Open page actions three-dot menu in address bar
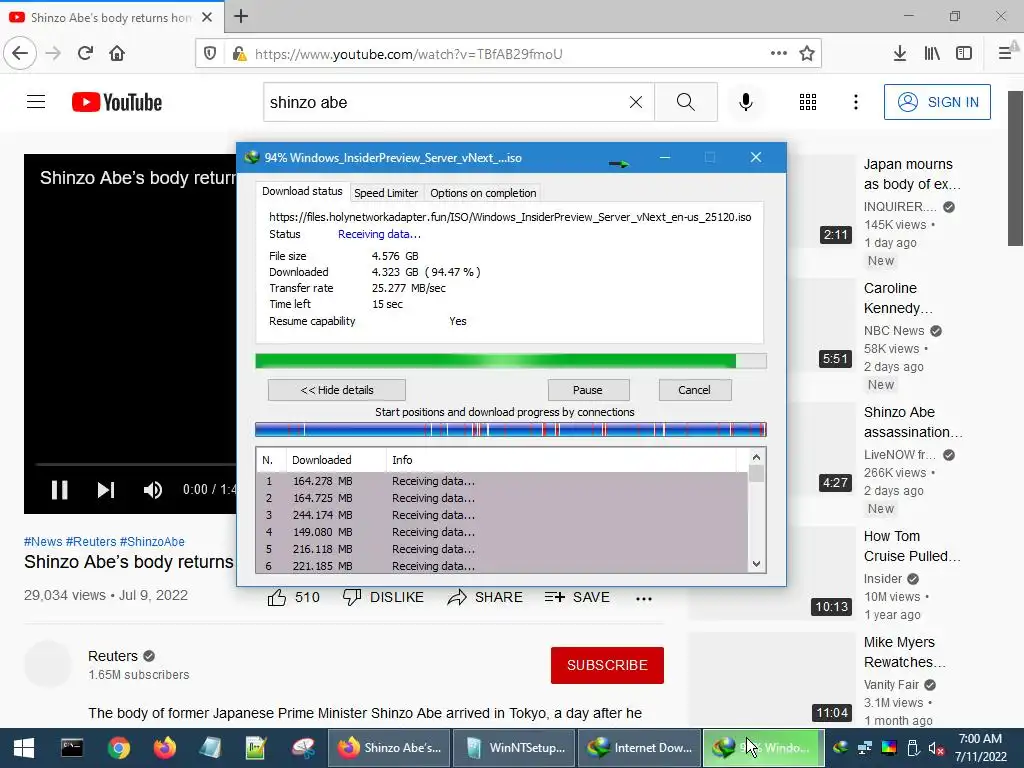Image resolution: width=1024 pixels, height=768 pixels. (x=778, y=54)
